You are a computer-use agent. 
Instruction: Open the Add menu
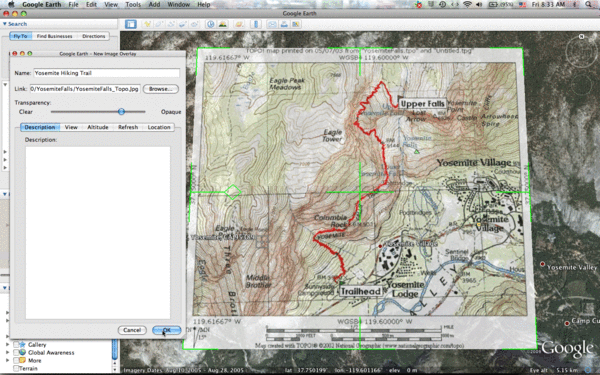[154, 4]
